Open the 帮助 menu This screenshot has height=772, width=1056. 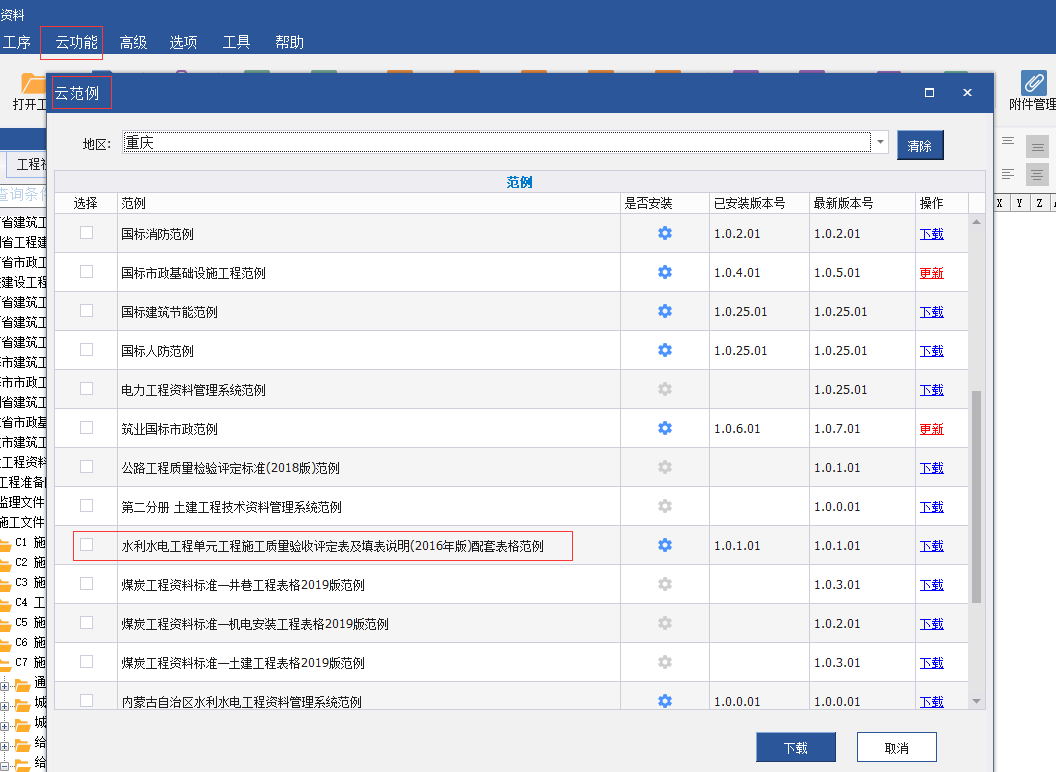(290, 42)
